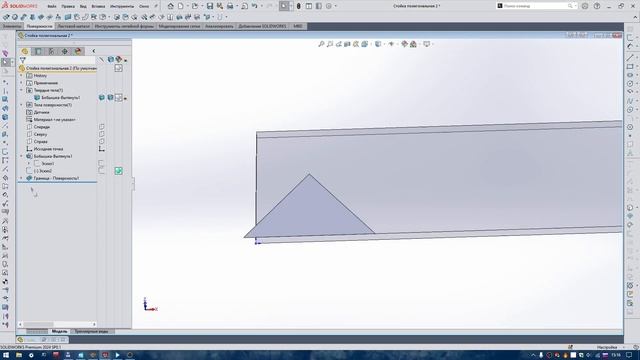Click Zoom to Area in the view toolbar
The width and height of the screenshot is (640, 360).
coord(330,44)
